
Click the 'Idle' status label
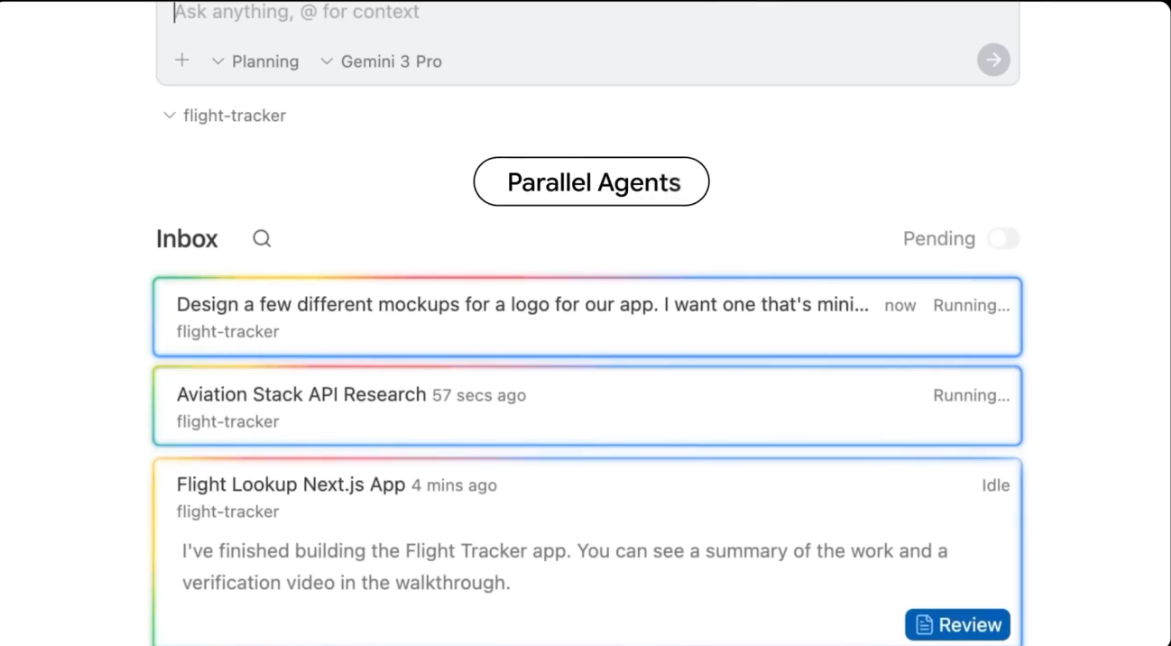995,485
